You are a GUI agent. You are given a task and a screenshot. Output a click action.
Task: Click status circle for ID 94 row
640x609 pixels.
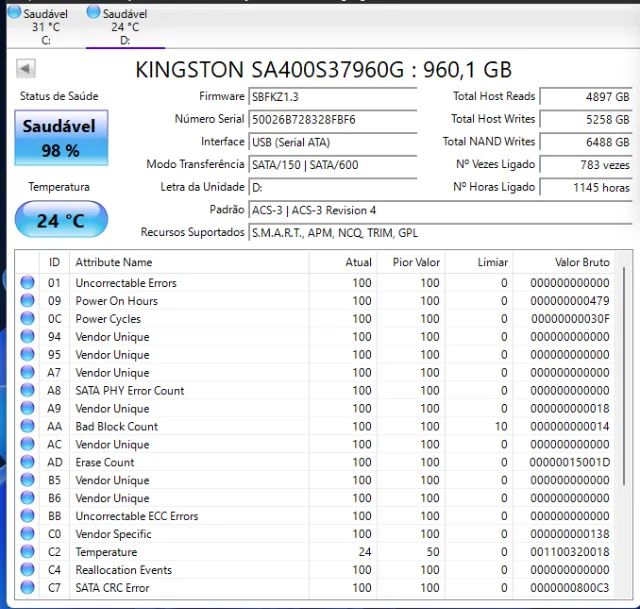point(27,336)
